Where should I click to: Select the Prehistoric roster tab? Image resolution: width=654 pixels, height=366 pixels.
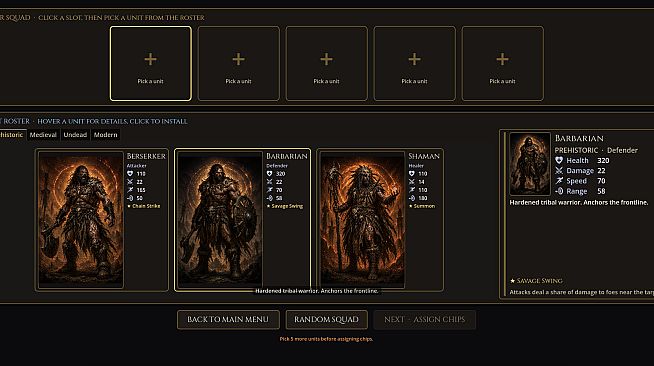click(x=12, y=135)
